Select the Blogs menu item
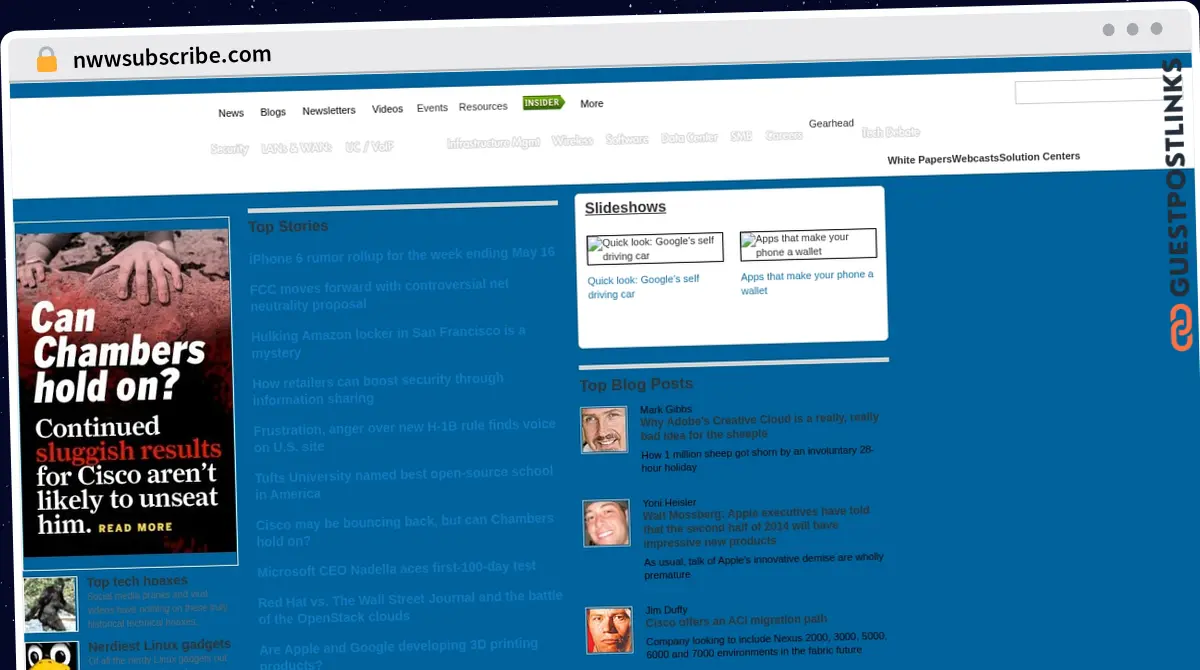The width and height of the screenshot is (1200, 670). point(273,112)
